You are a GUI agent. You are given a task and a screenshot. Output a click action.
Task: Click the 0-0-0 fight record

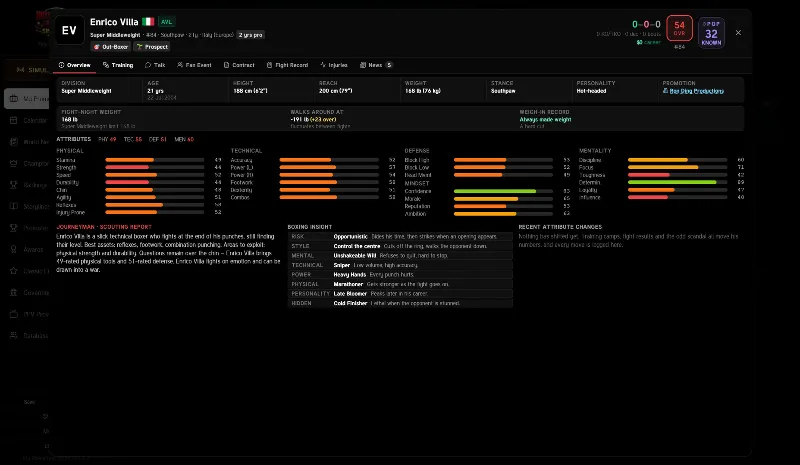pos(646,24)
